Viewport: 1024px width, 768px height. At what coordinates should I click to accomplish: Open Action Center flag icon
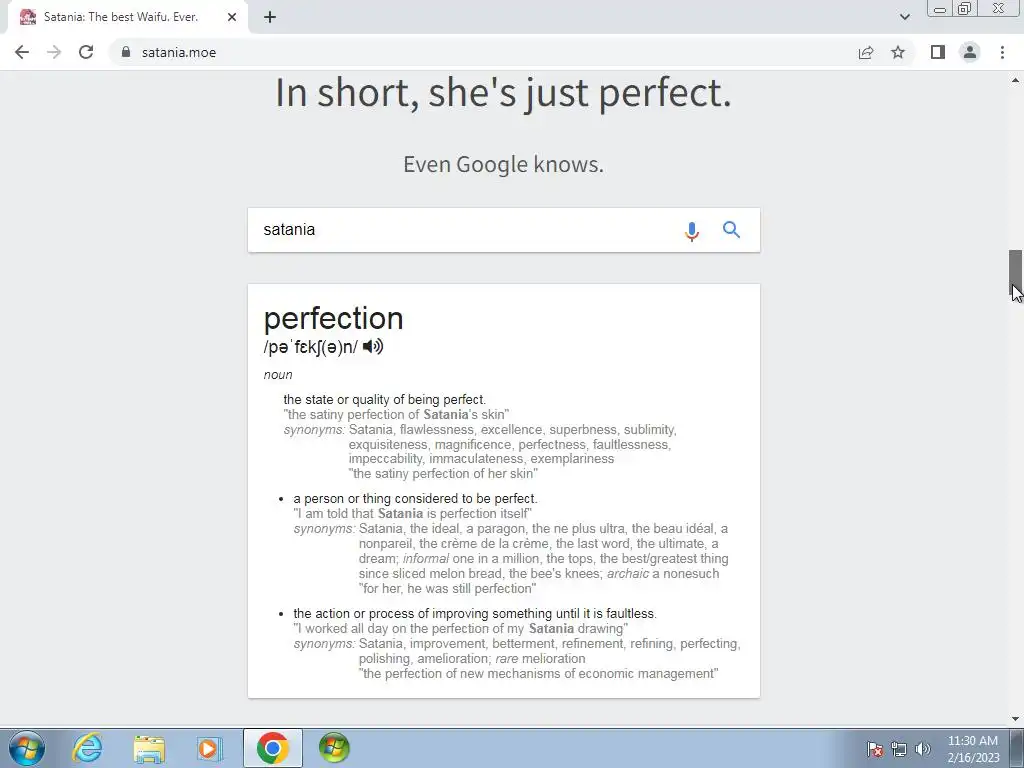(875, 749)
